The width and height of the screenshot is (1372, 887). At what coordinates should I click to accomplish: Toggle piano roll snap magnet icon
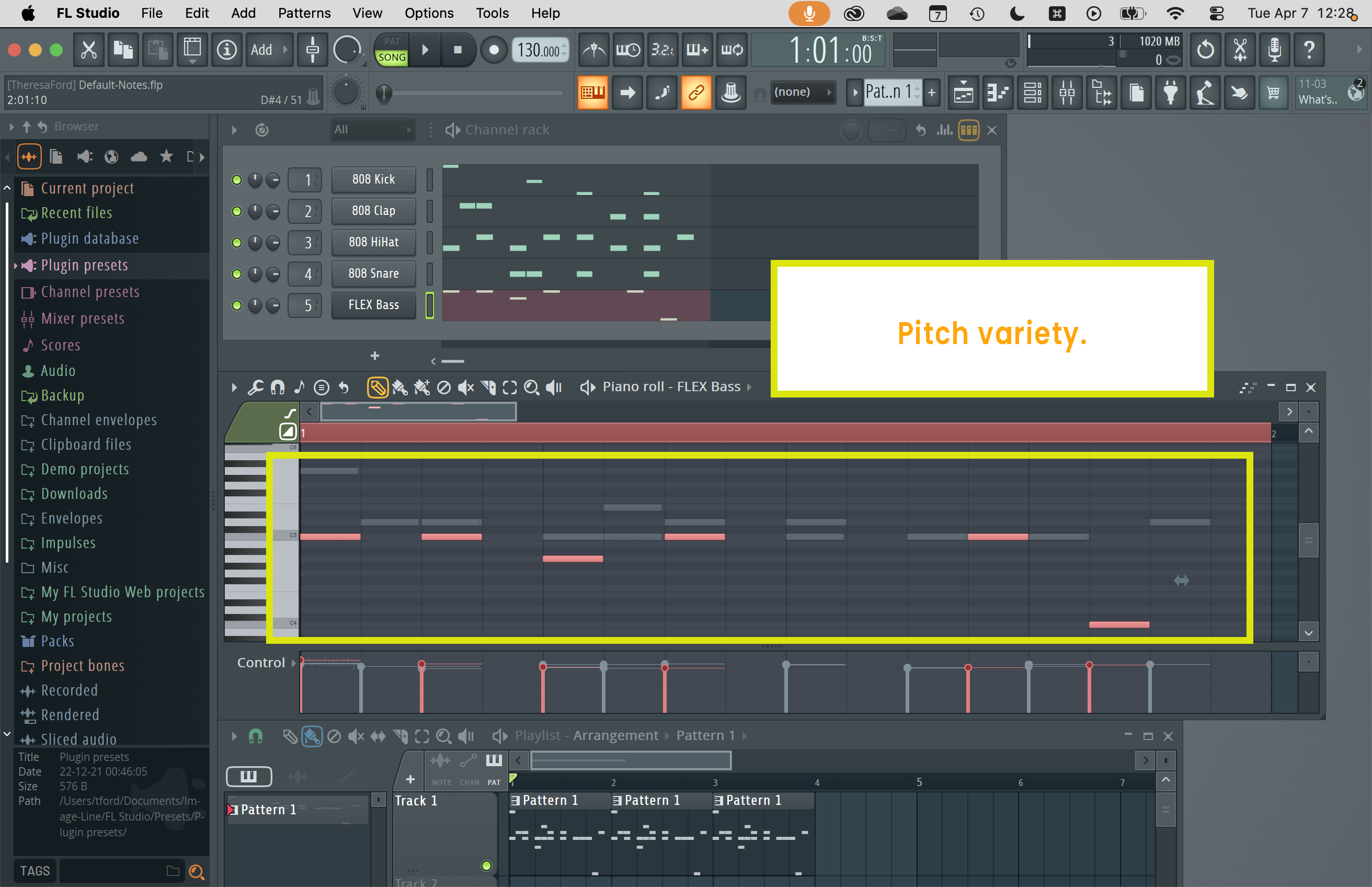point(278,388)
